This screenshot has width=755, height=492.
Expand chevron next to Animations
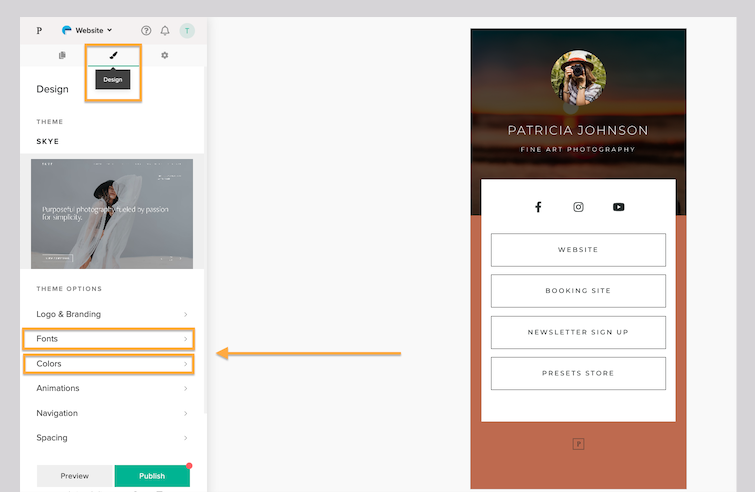185,388
